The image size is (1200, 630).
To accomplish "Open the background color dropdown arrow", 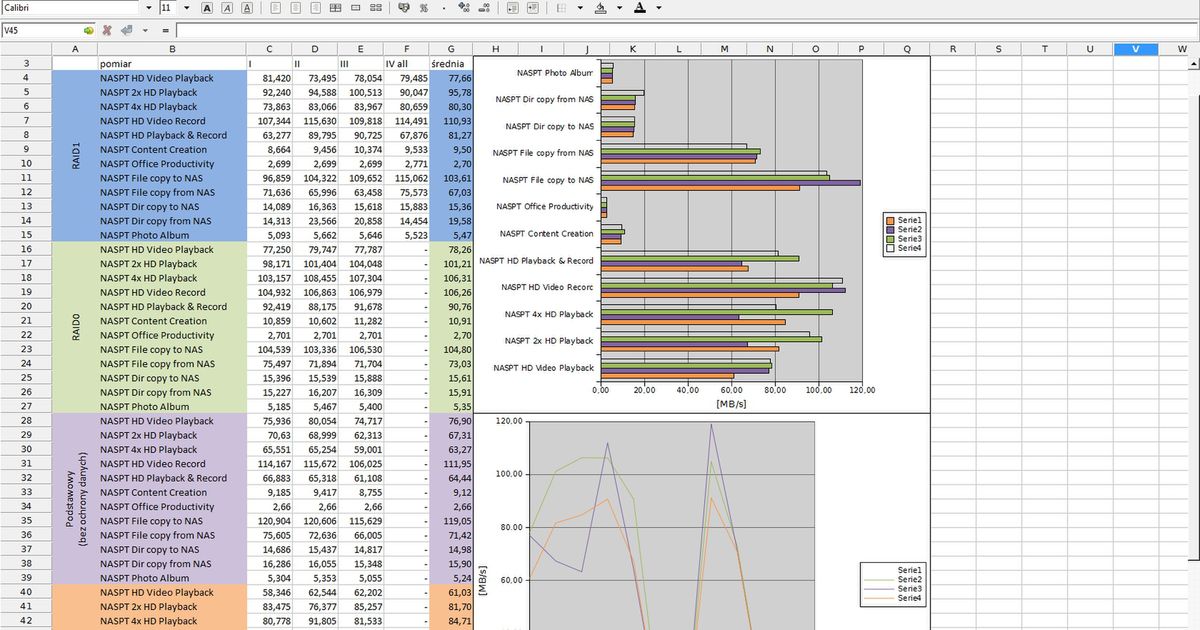I will click(x=620, y=7).
